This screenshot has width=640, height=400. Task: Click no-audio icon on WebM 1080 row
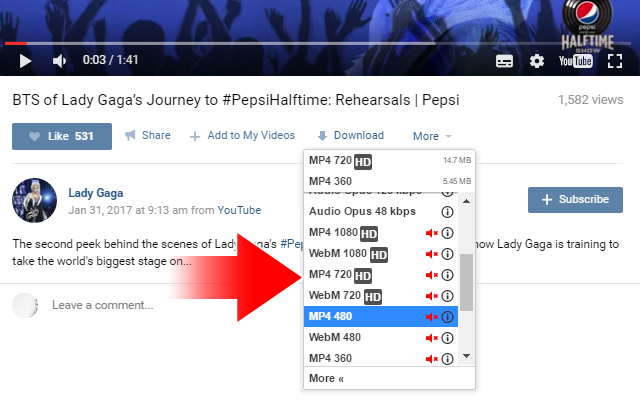tap(431, 254)
